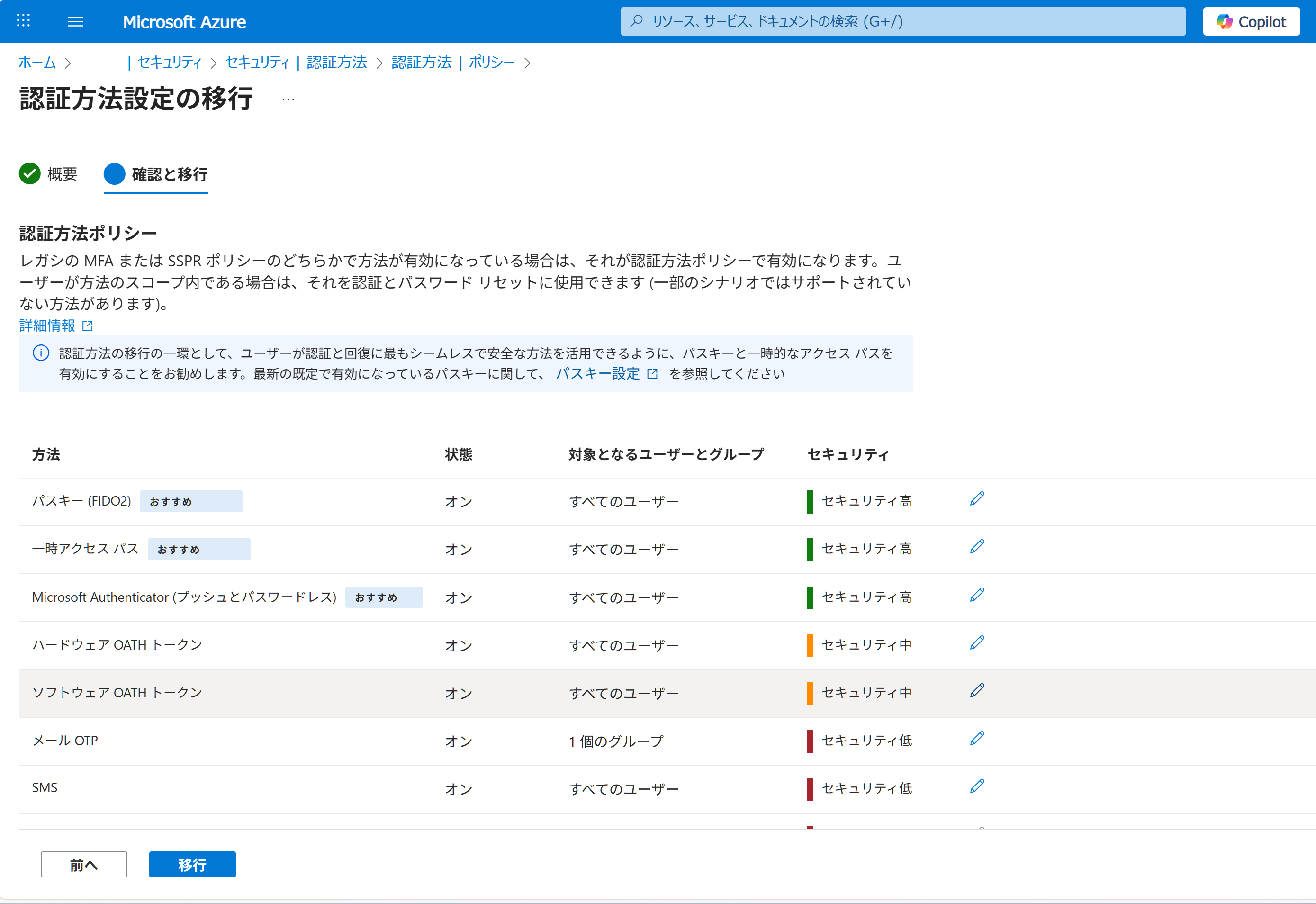
Task: Click the 前へ button
Action: point(84,864)
